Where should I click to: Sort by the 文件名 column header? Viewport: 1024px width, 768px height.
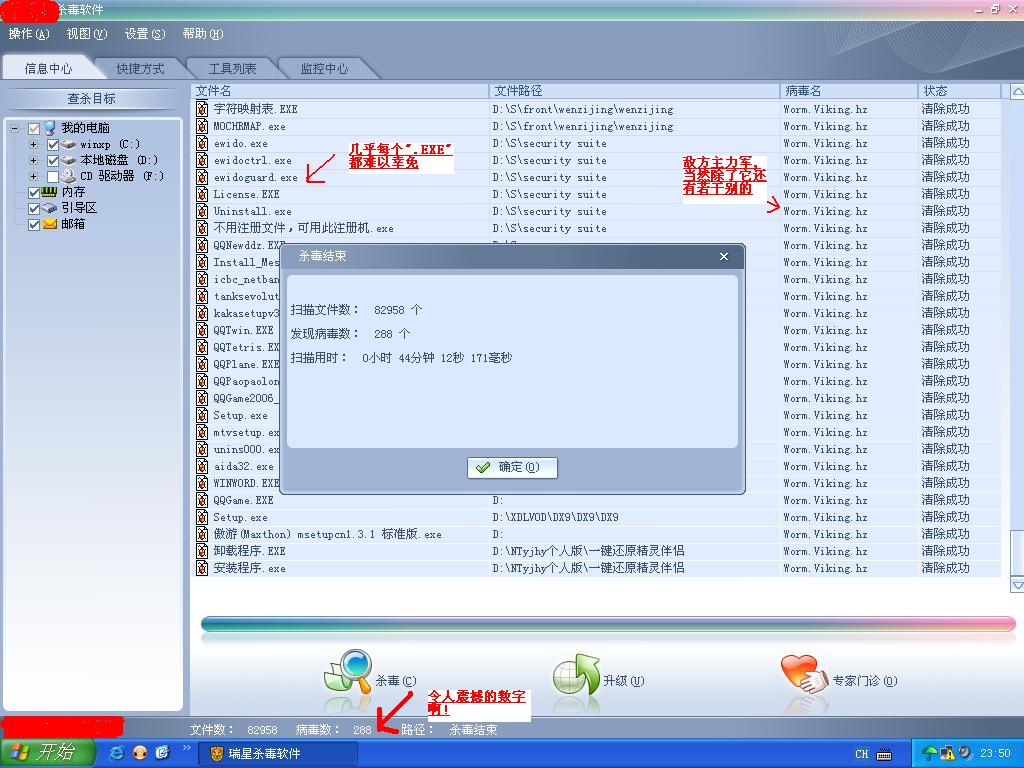point(340,91)
